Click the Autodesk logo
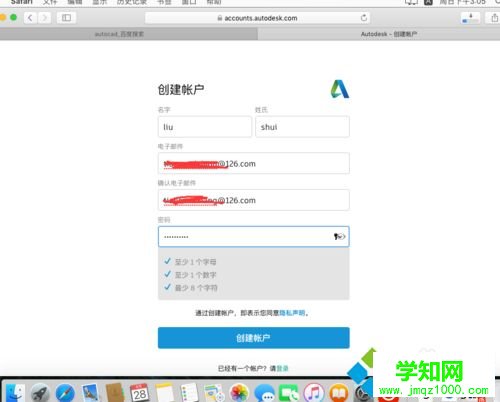 (x=340, y=89)
